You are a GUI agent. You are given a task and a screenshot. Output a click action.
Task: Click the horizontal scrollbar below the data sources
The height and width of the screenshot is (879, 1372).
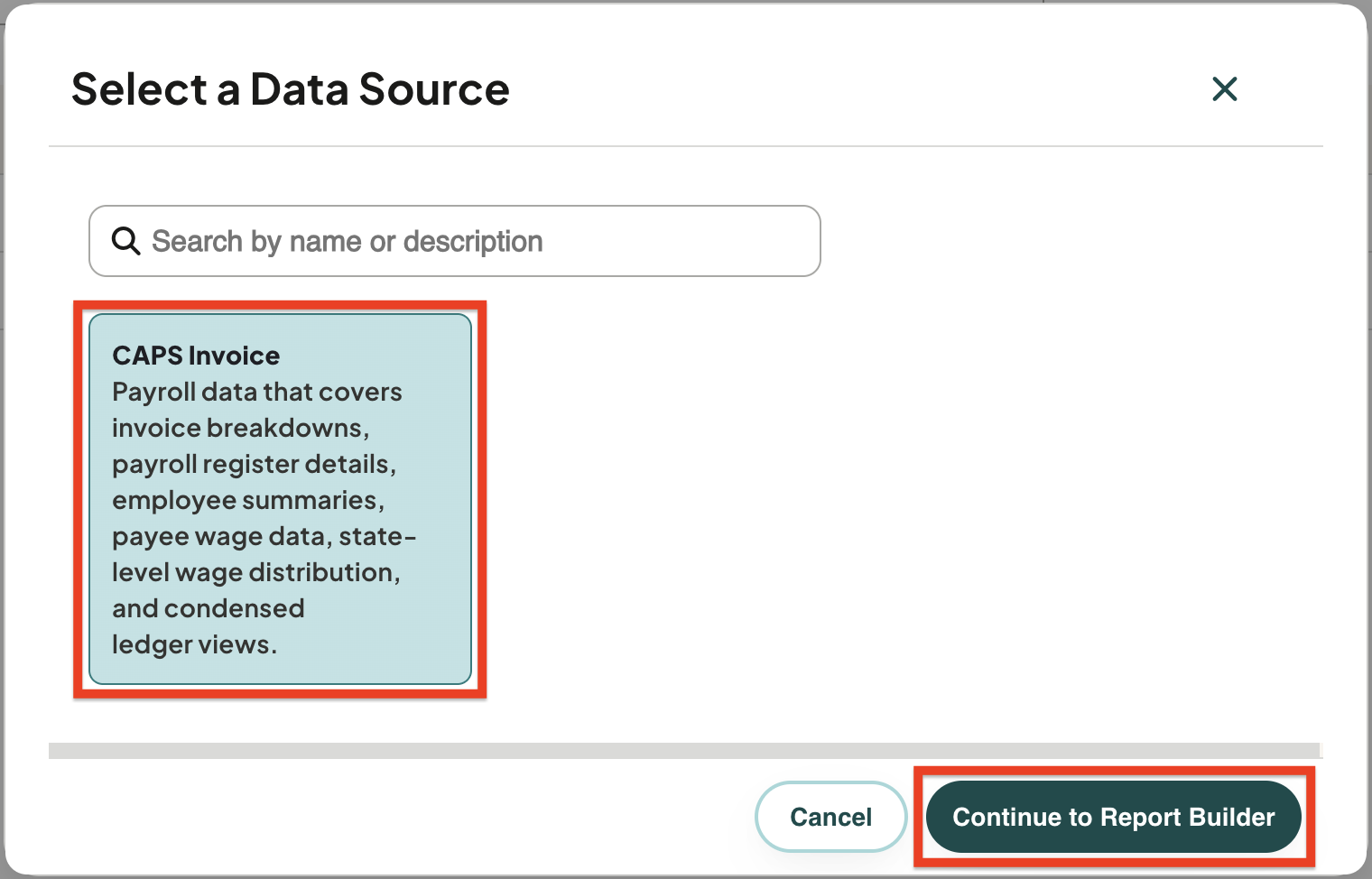[x=684, y=751]
